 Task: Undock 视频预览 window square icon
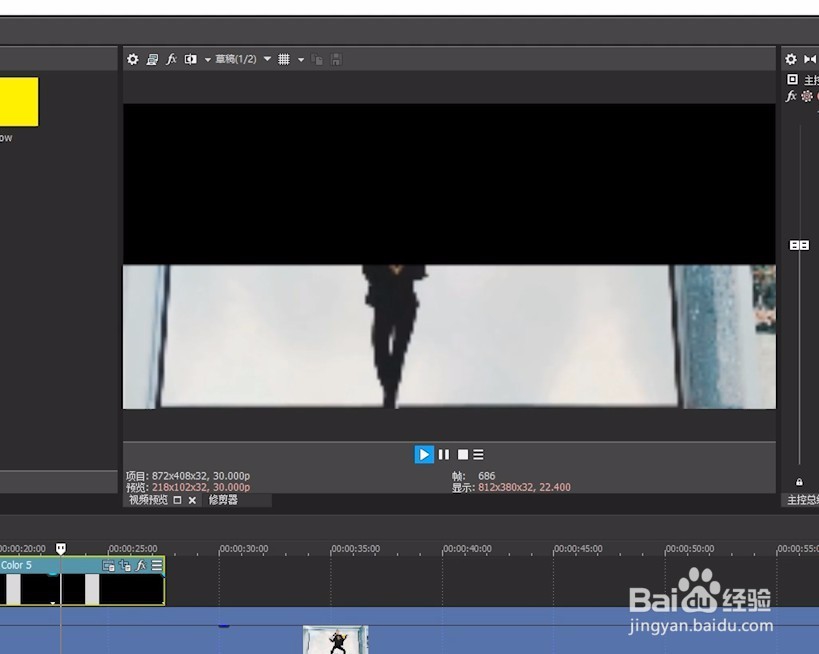coord(177,500)
